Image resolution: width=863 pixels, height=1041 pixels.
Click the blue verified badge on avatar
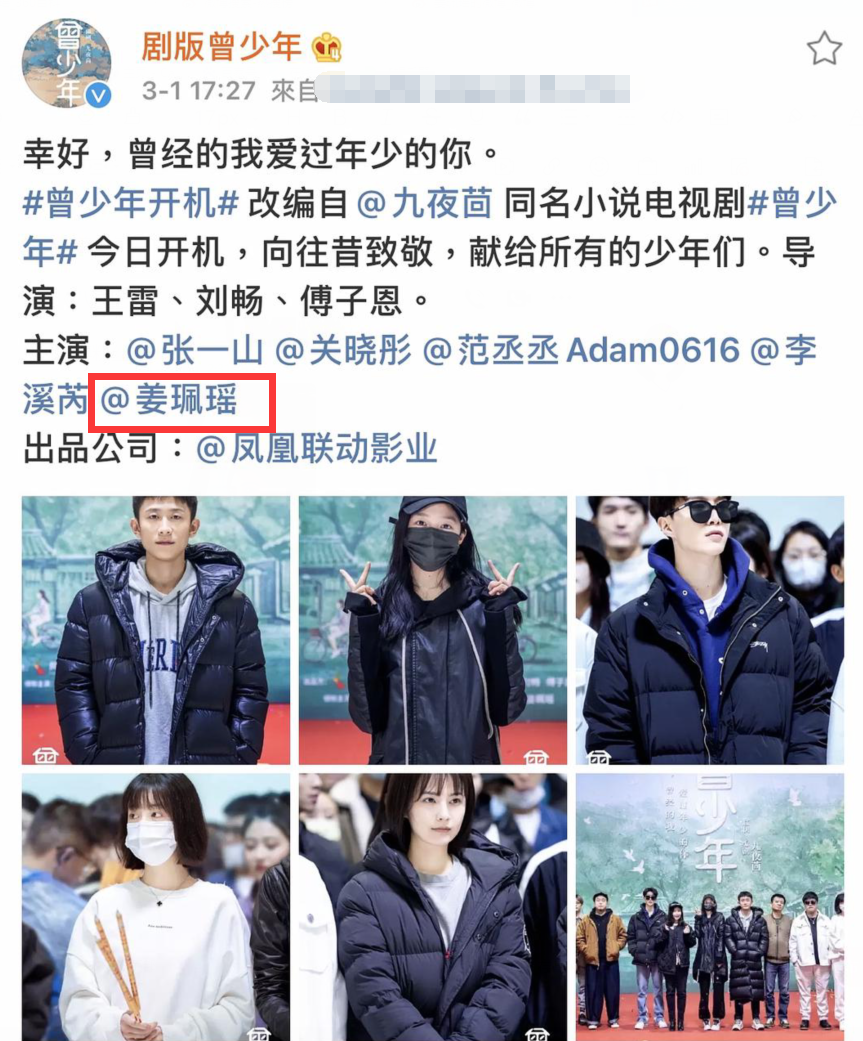pyautogui.click(x=100, y=97)
